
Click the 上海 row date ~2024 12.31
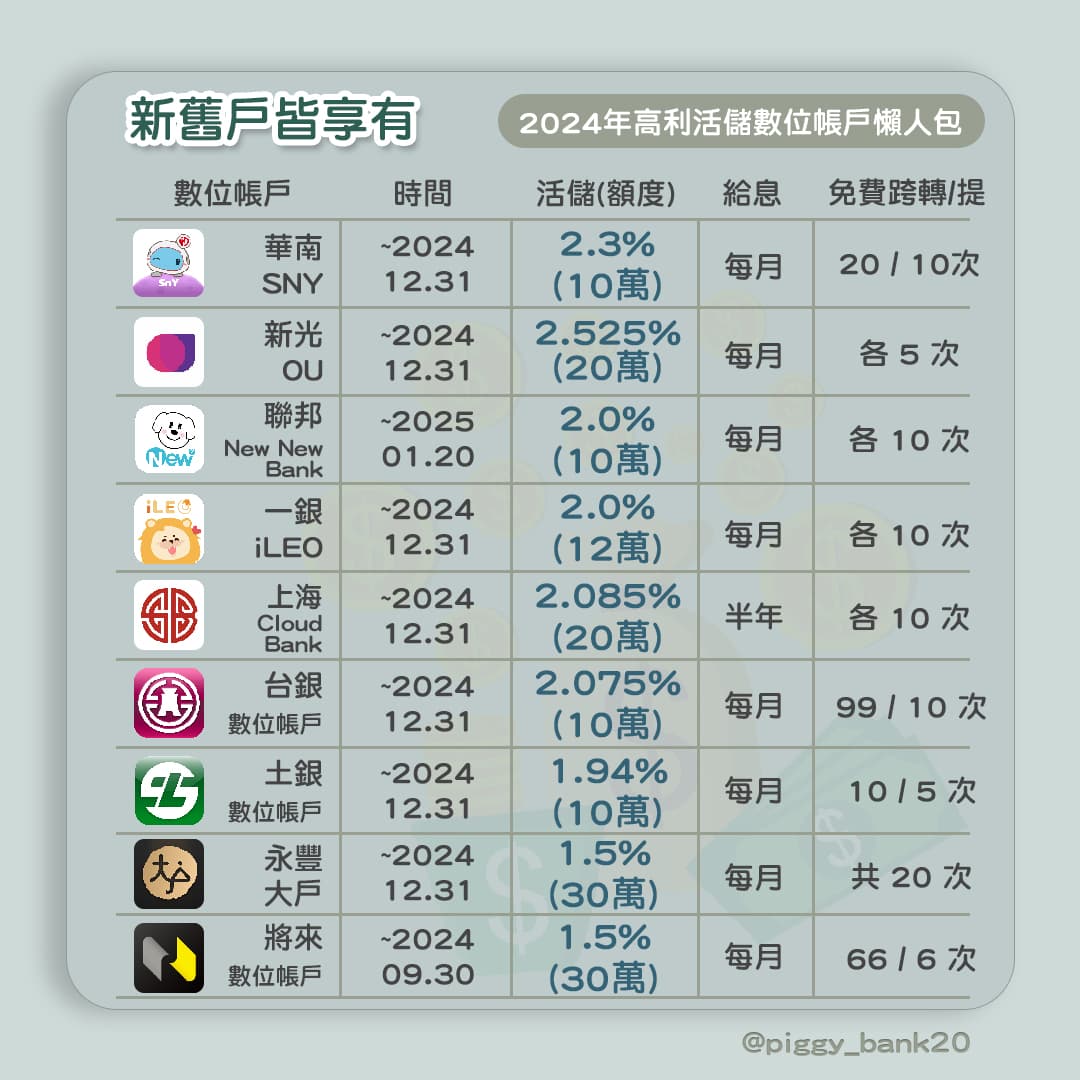click(428, 616)
